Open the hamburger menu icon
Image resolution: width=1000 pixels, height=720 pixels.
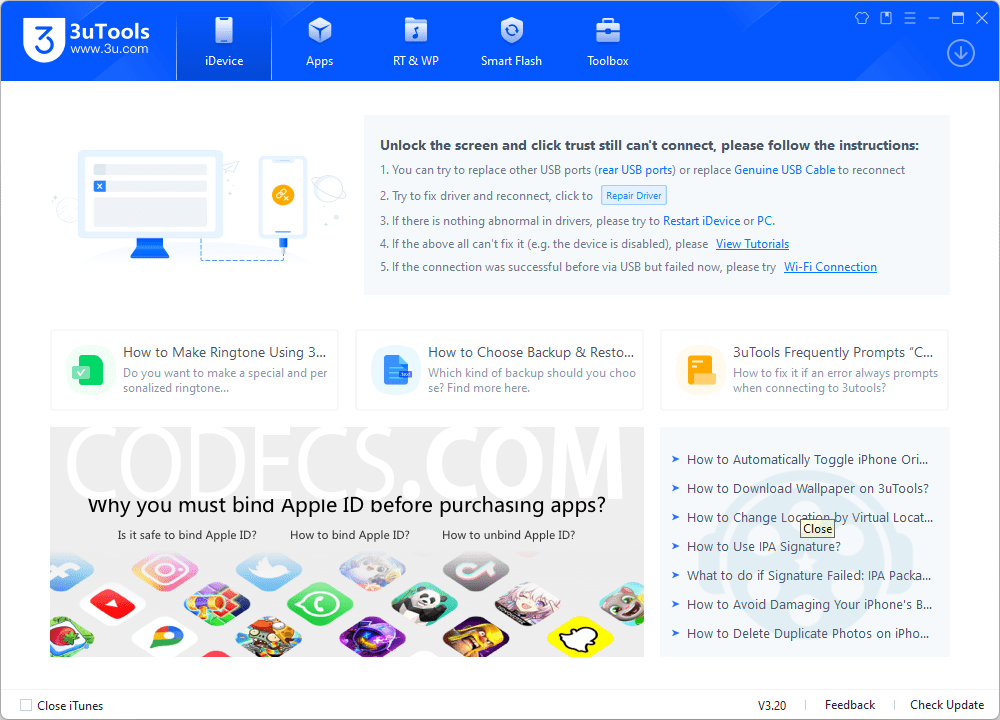[x=910, y=18]
